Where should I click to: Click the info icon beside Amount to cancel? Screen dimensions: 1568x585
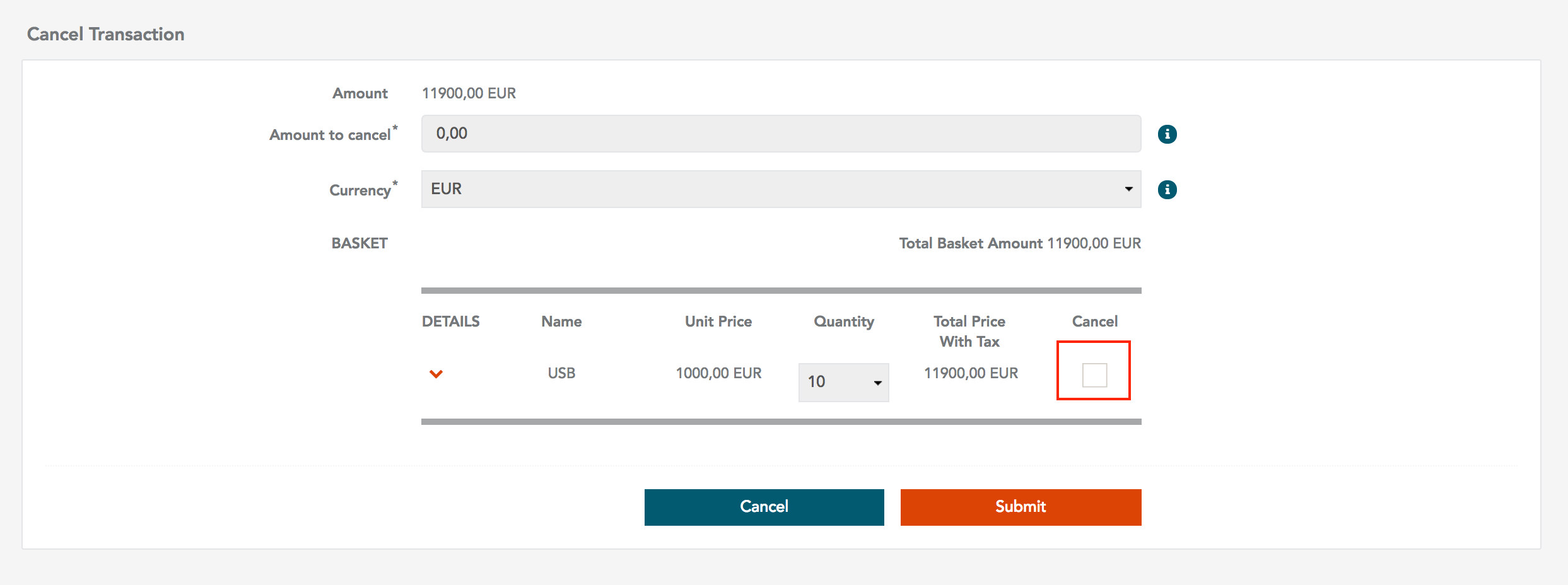click(x=1167, y=134)
